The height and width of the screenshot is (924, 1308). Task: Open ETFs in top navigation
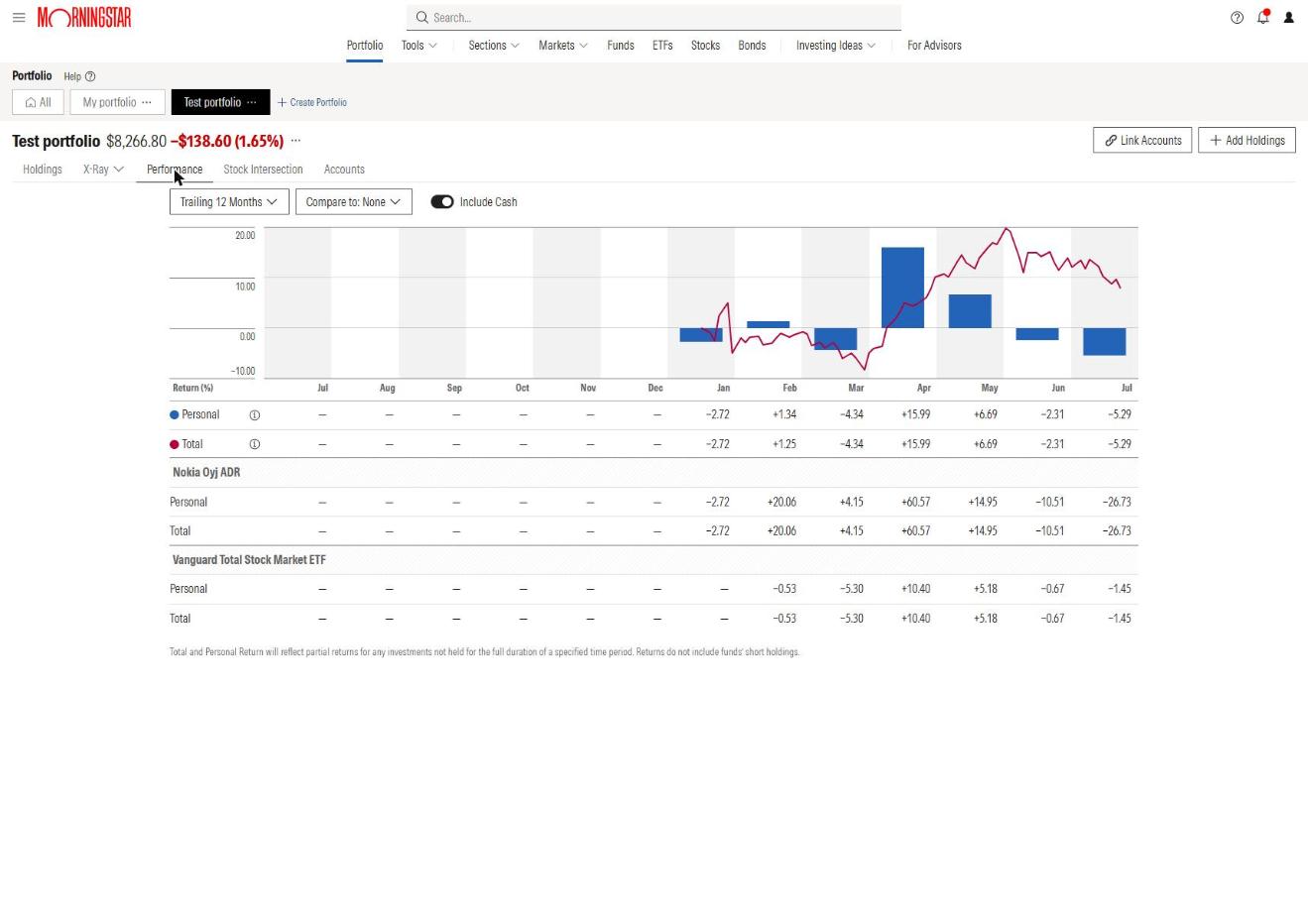[662, 46]
